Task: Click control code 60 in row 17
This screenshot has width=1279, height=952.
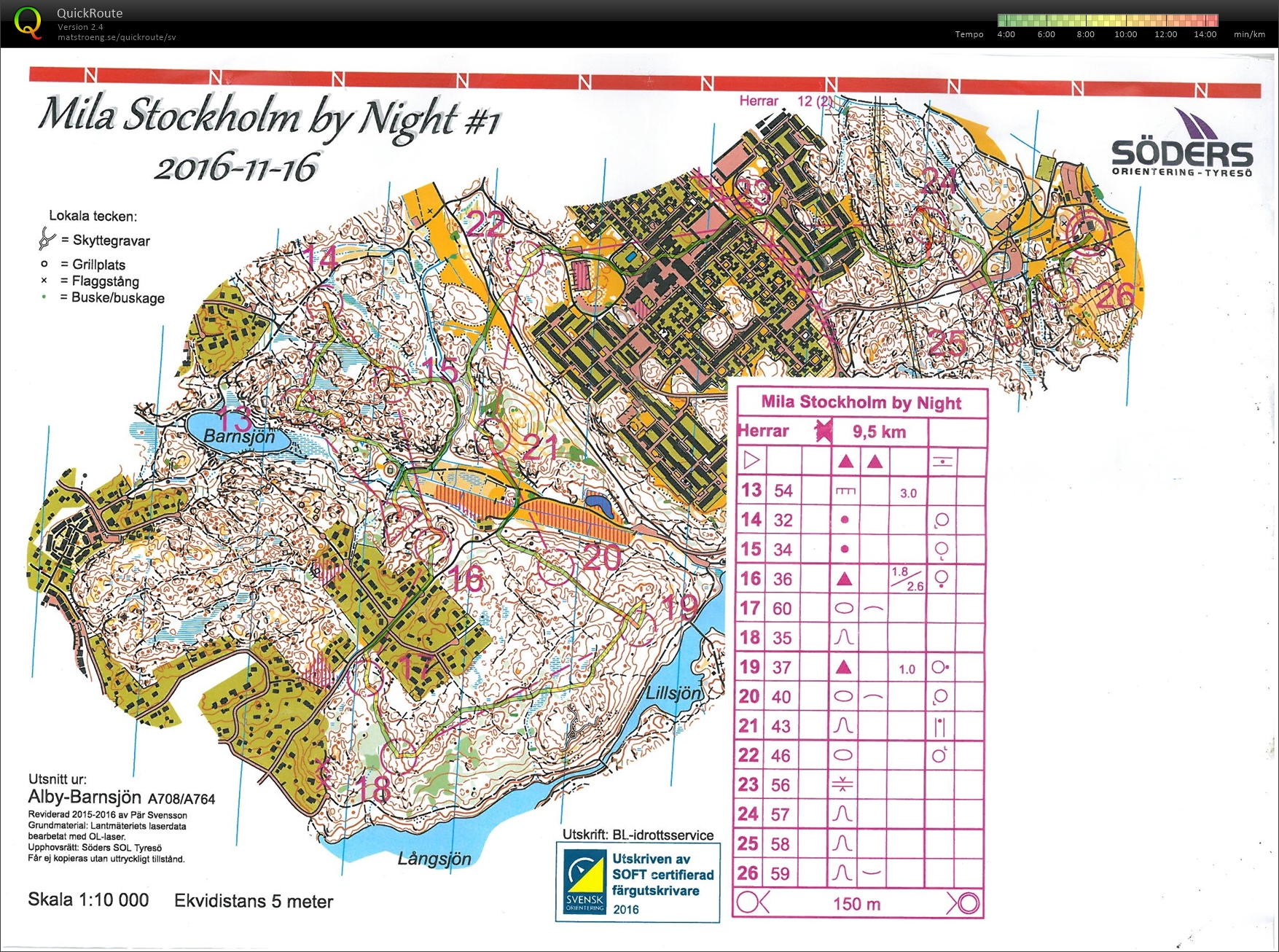Action: click(782, 609)
